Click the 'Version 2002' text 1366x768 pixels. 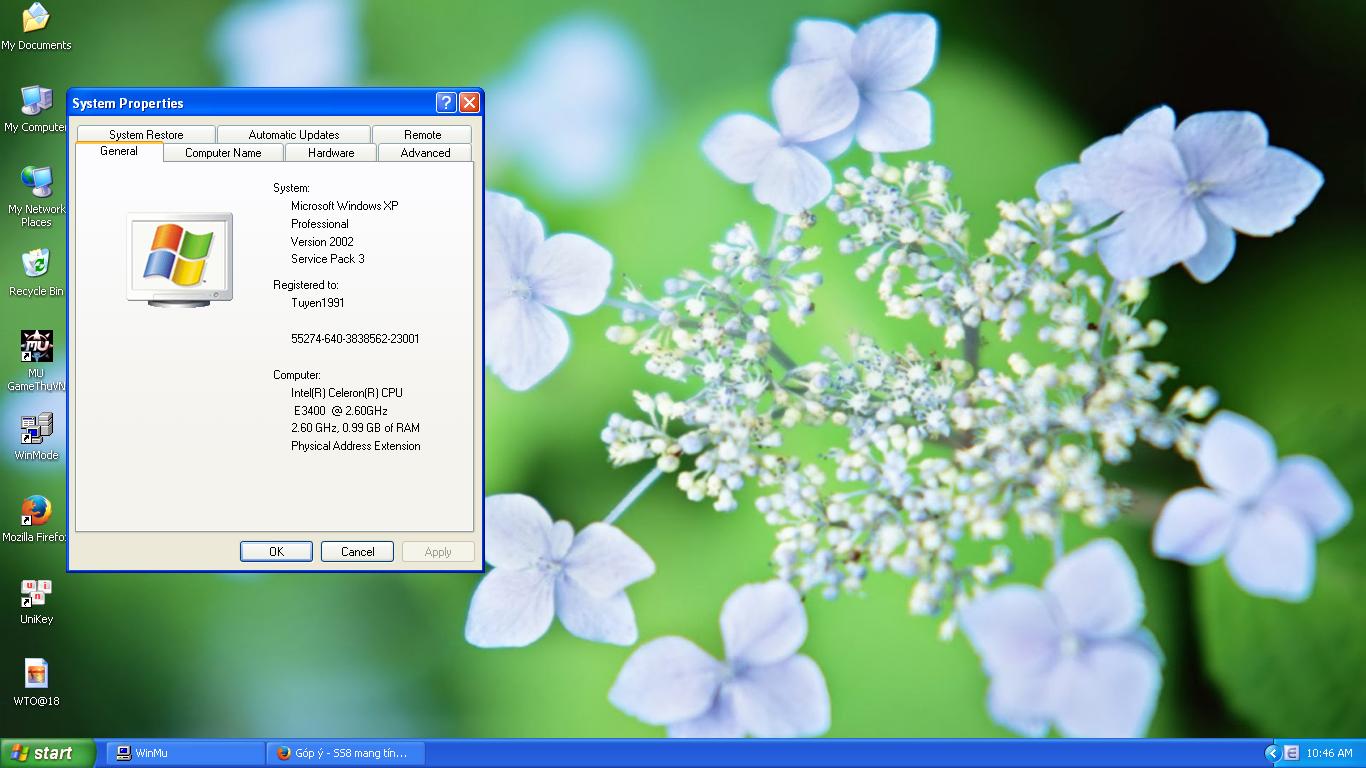(x=322, y=242)
